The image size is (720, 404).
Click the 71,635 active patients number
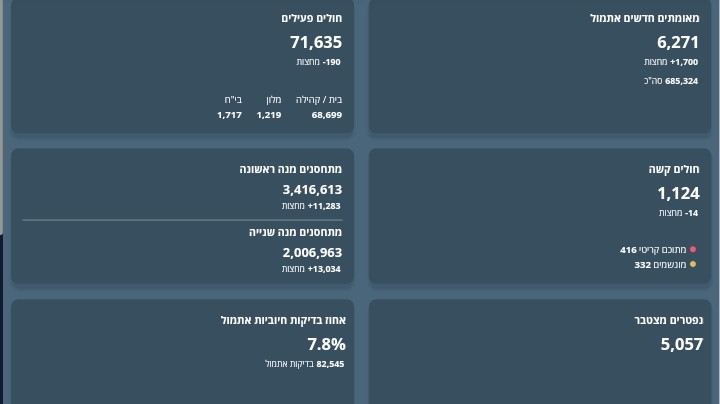(315, 42)
